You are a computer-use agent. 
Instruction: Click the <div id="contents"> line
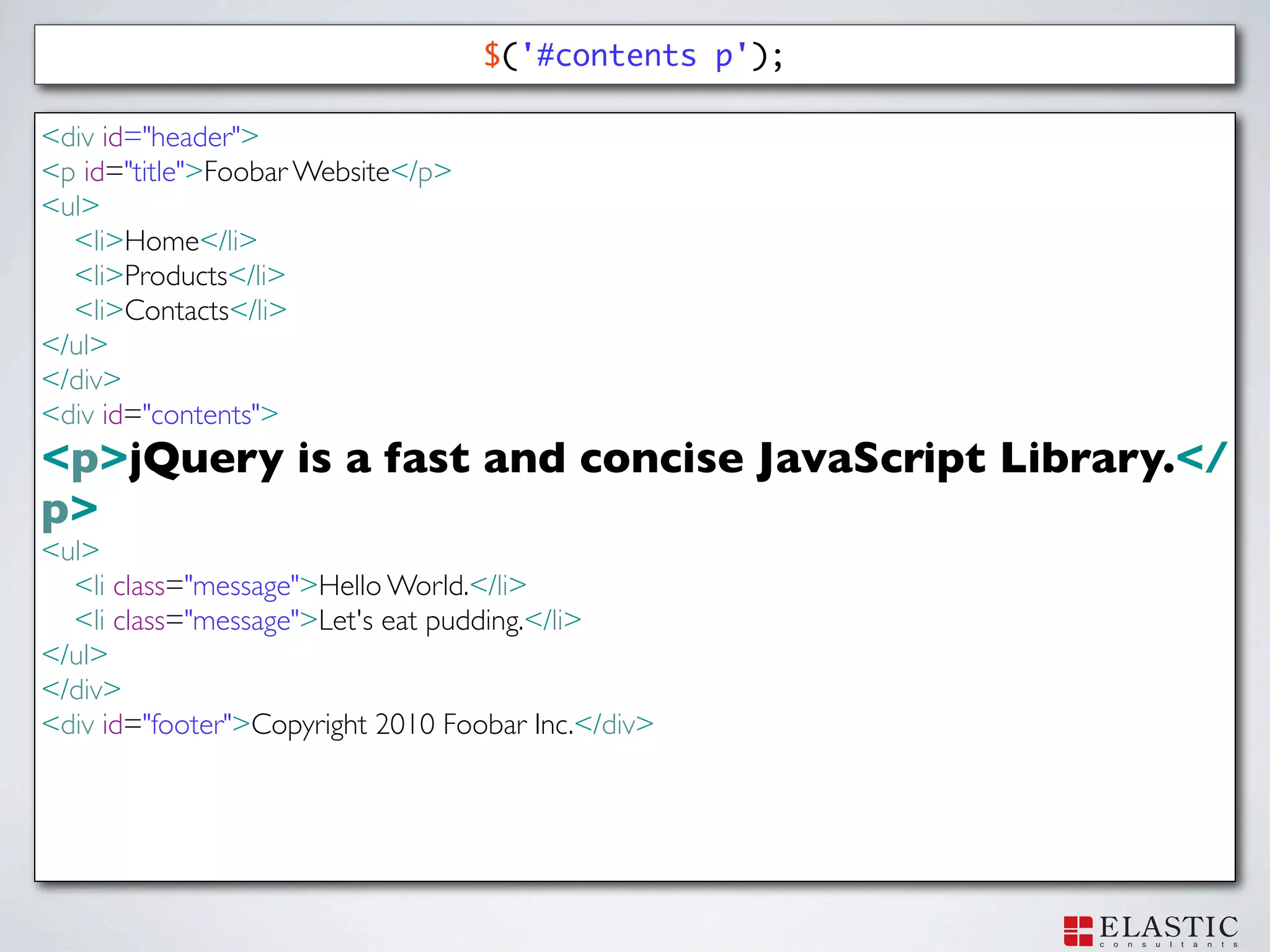click(160, 414)
